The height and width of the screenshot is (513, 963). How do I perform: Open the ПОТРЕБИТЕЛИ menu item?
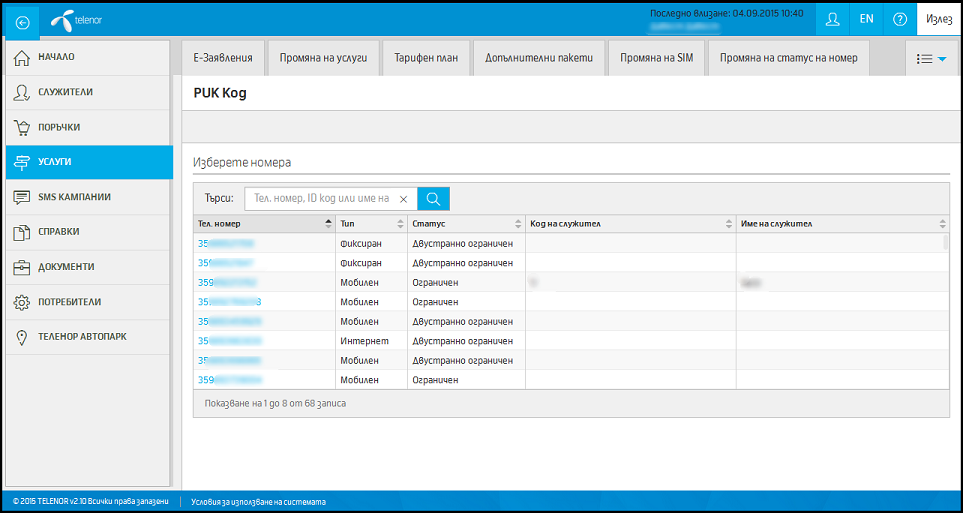point(88,302)
